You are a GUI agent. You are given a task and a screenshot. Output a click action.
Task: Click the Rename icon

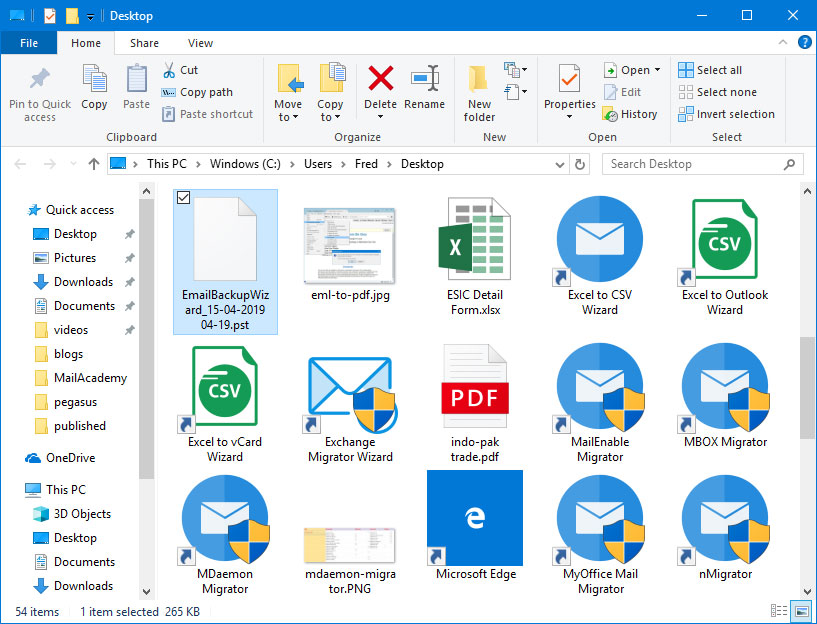(x=425, y=78)
